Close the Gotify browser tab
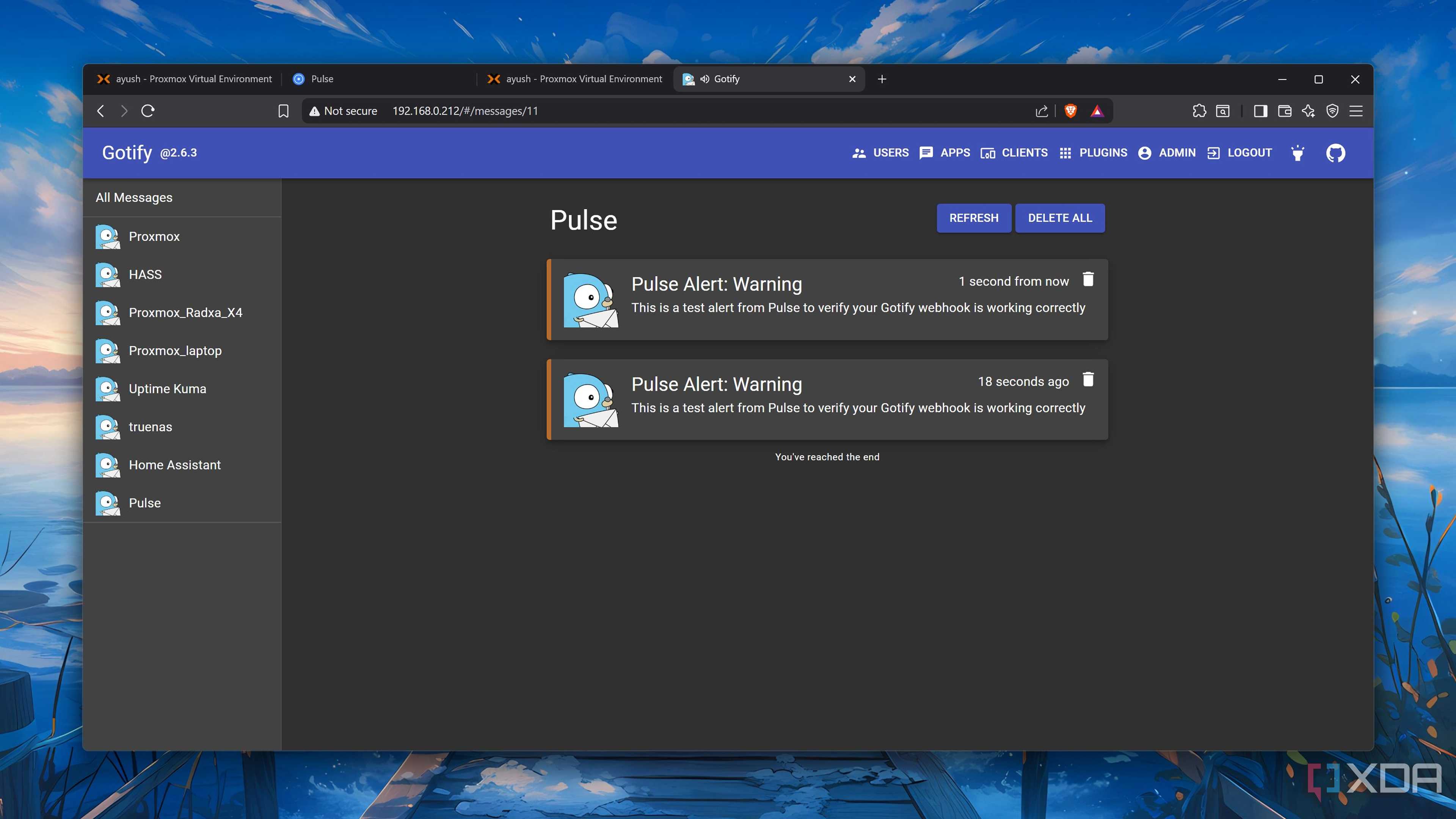 852,79
